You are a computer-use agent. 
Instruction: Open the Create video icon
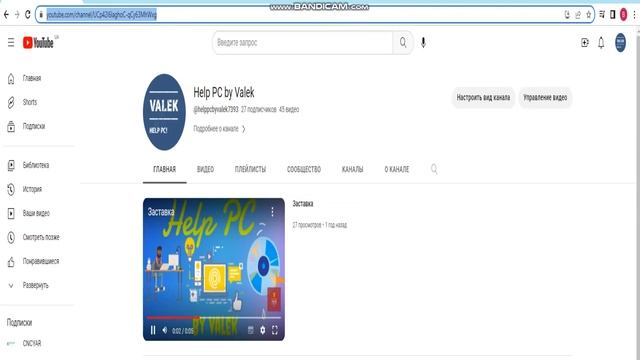click(x=584, y=42)
